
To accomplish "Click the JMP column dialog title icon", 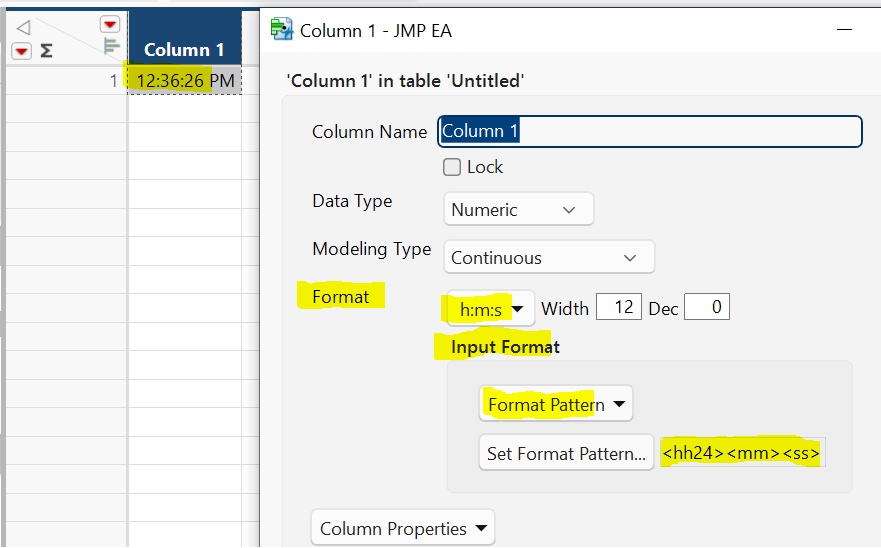I will point(282,30).
